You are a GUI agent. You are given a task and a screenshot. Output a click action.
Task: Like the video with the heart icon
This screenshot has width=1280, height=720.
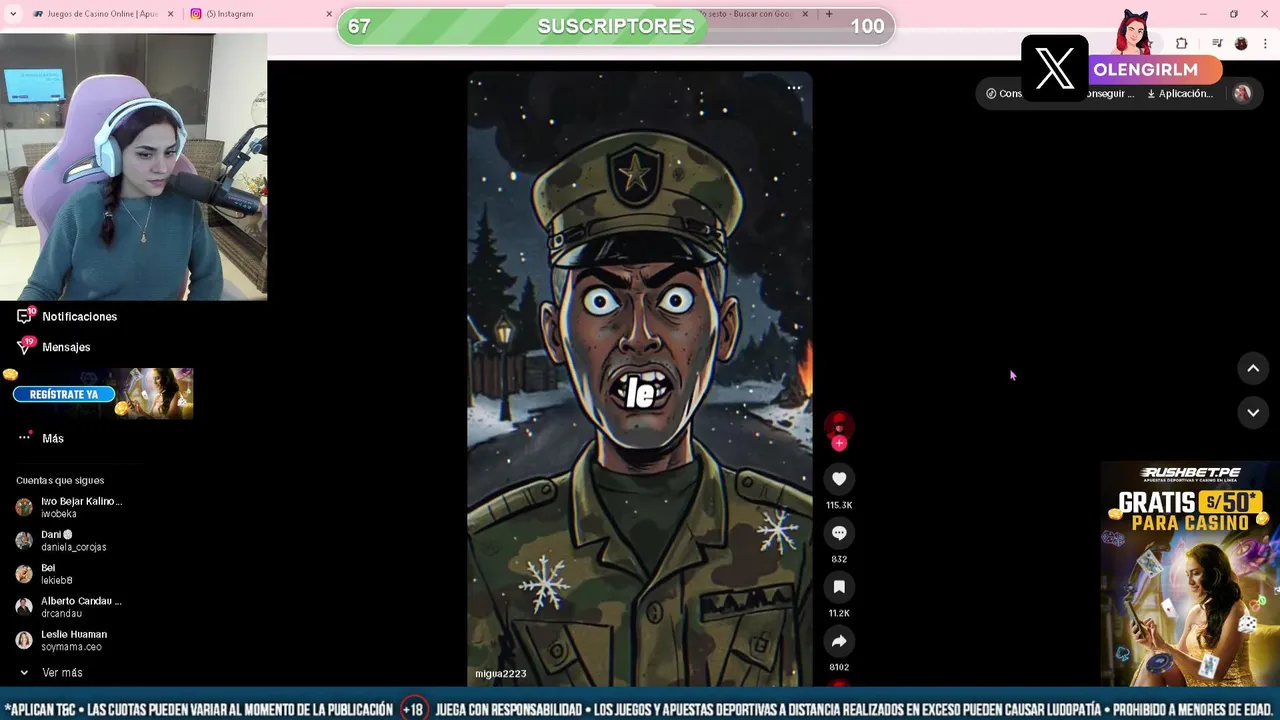(839, 479)
